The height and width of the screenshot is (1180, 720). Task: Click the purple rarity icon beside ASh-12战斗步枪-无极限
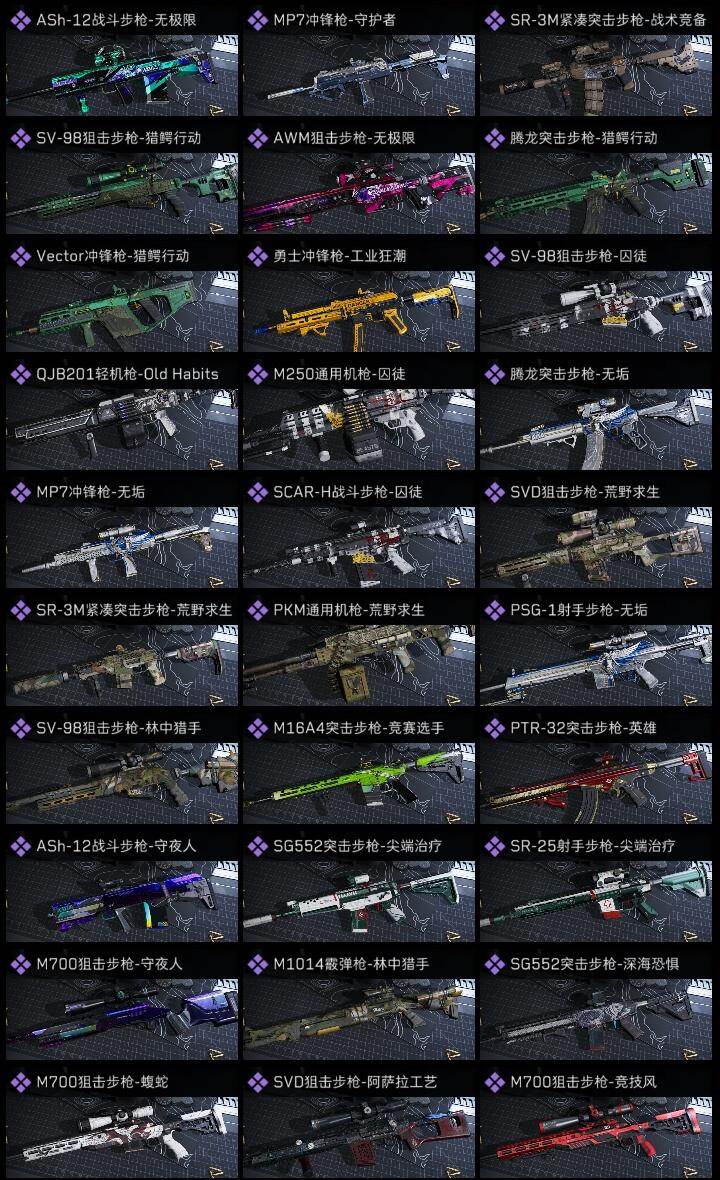(x=20, y=20)
